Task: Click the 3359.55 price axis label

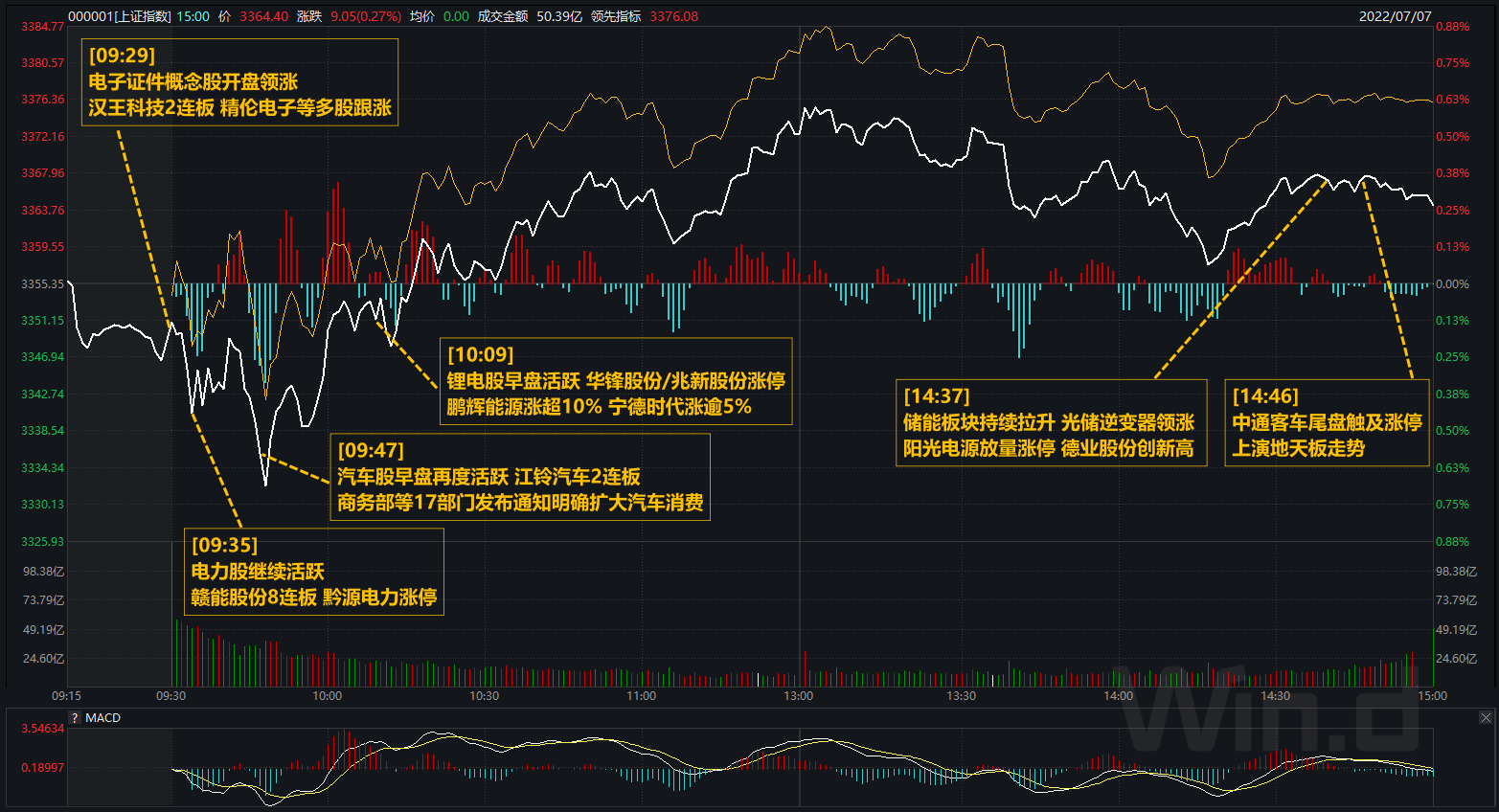Action: click(x=43, y=247)
